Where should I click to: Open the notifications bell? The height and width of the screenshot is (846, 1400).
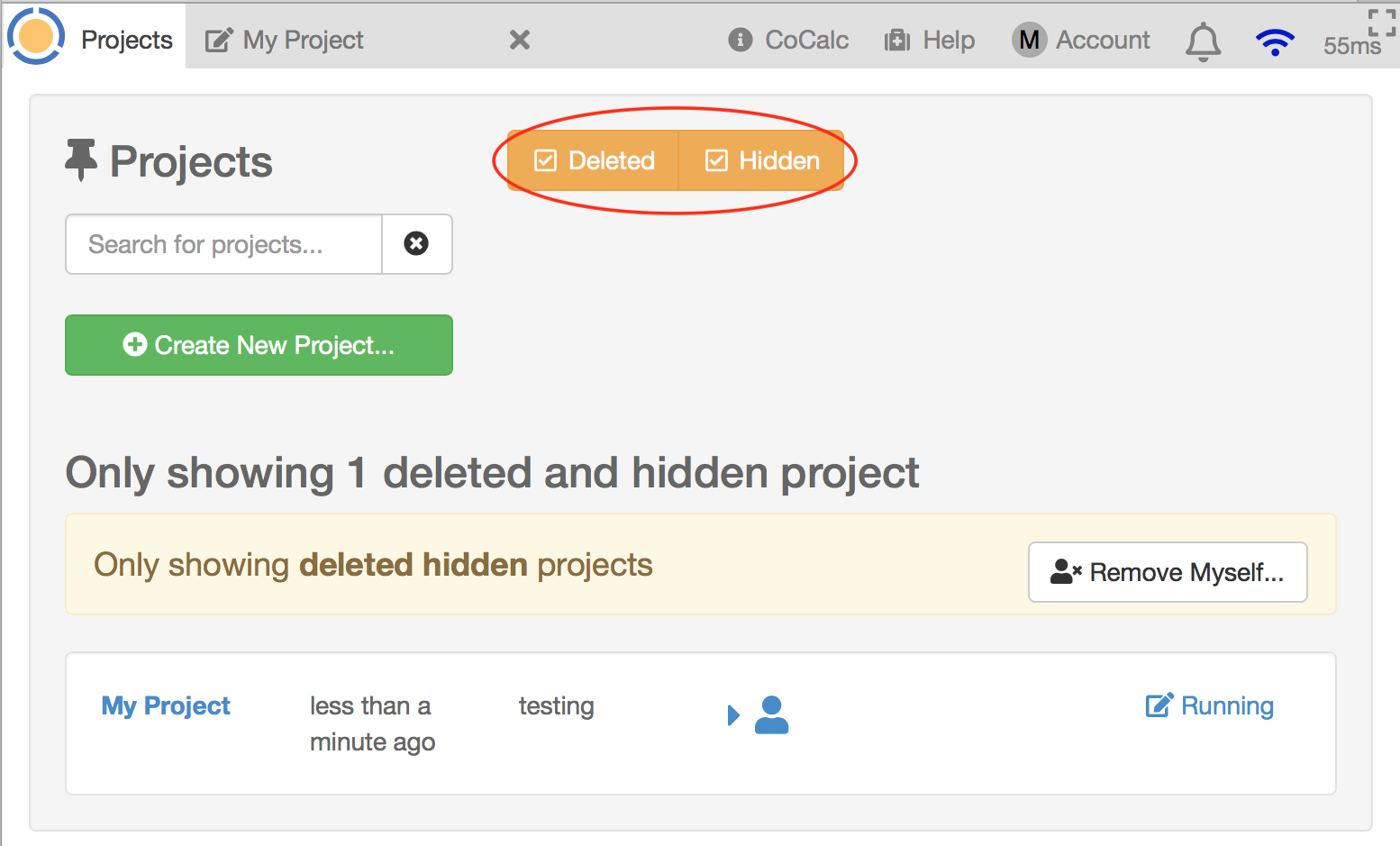1203,41
